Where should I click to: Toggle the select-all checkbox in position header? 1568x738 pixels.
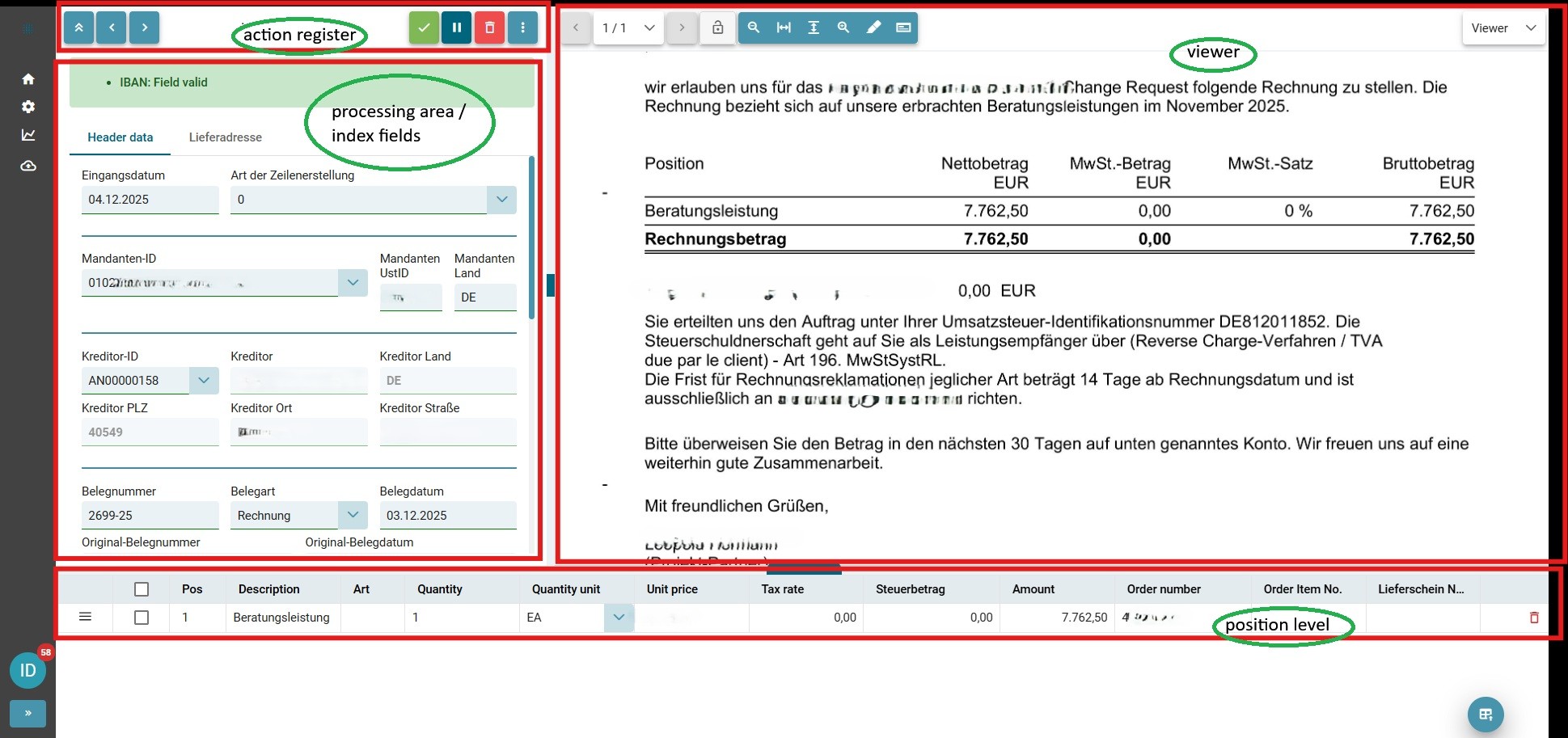pyautogui.click(x=142, y=589)
